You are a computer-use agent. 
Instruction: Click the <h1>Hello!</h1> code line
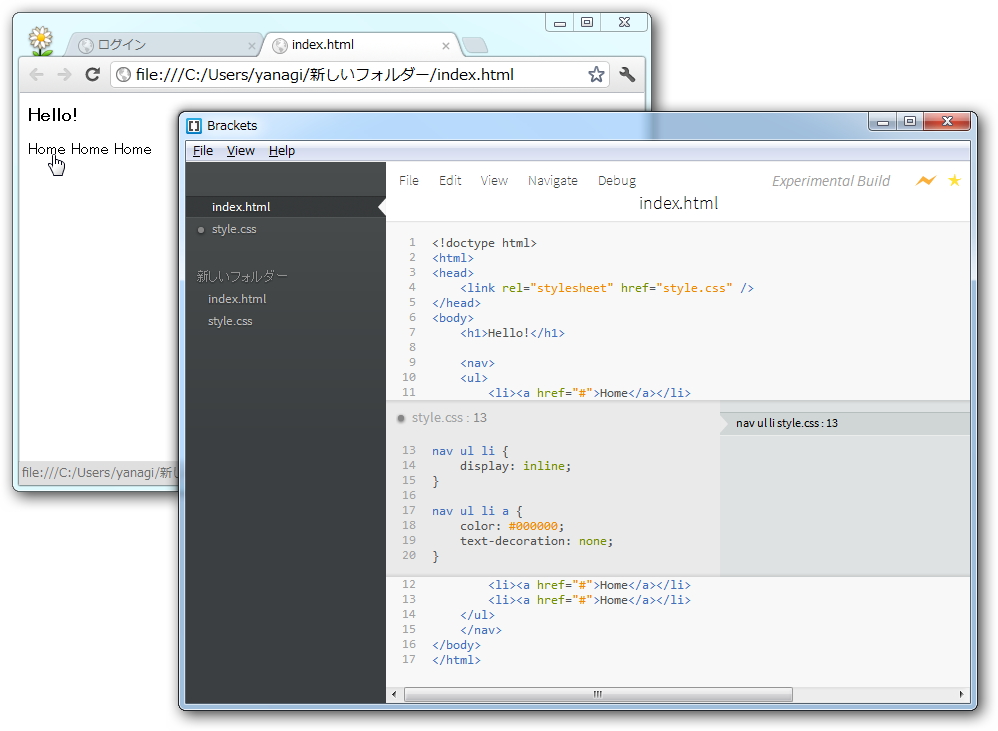coord(512,333)
